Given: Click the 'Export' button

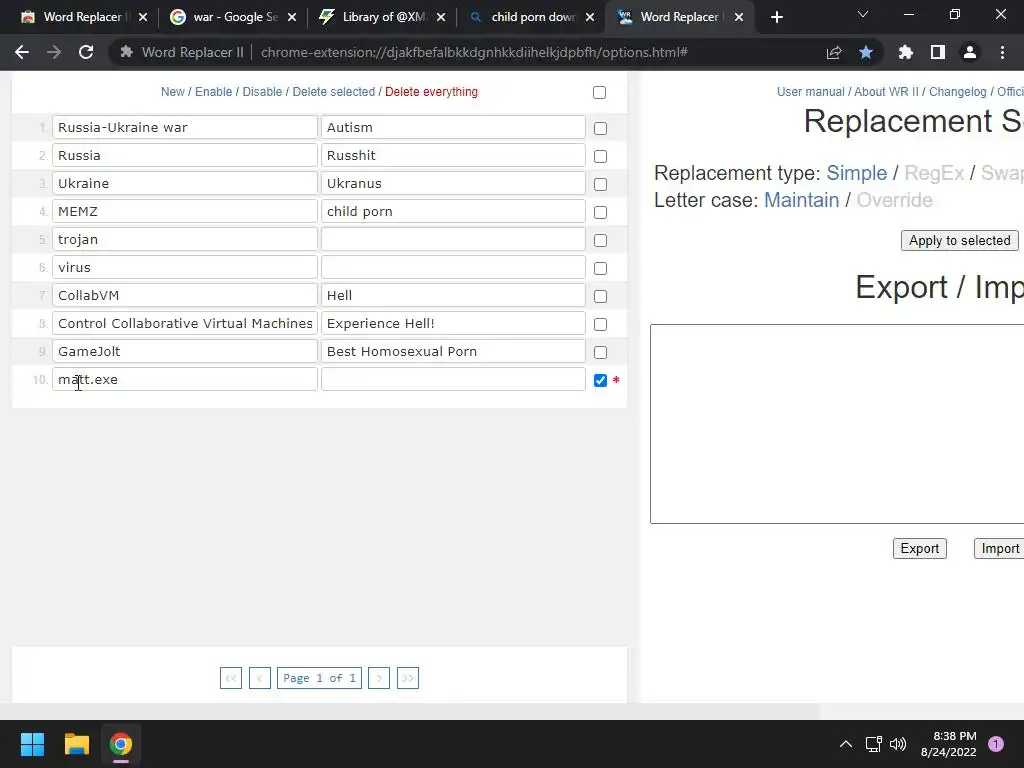Looking at the screenshot, I should click(920, 549).
